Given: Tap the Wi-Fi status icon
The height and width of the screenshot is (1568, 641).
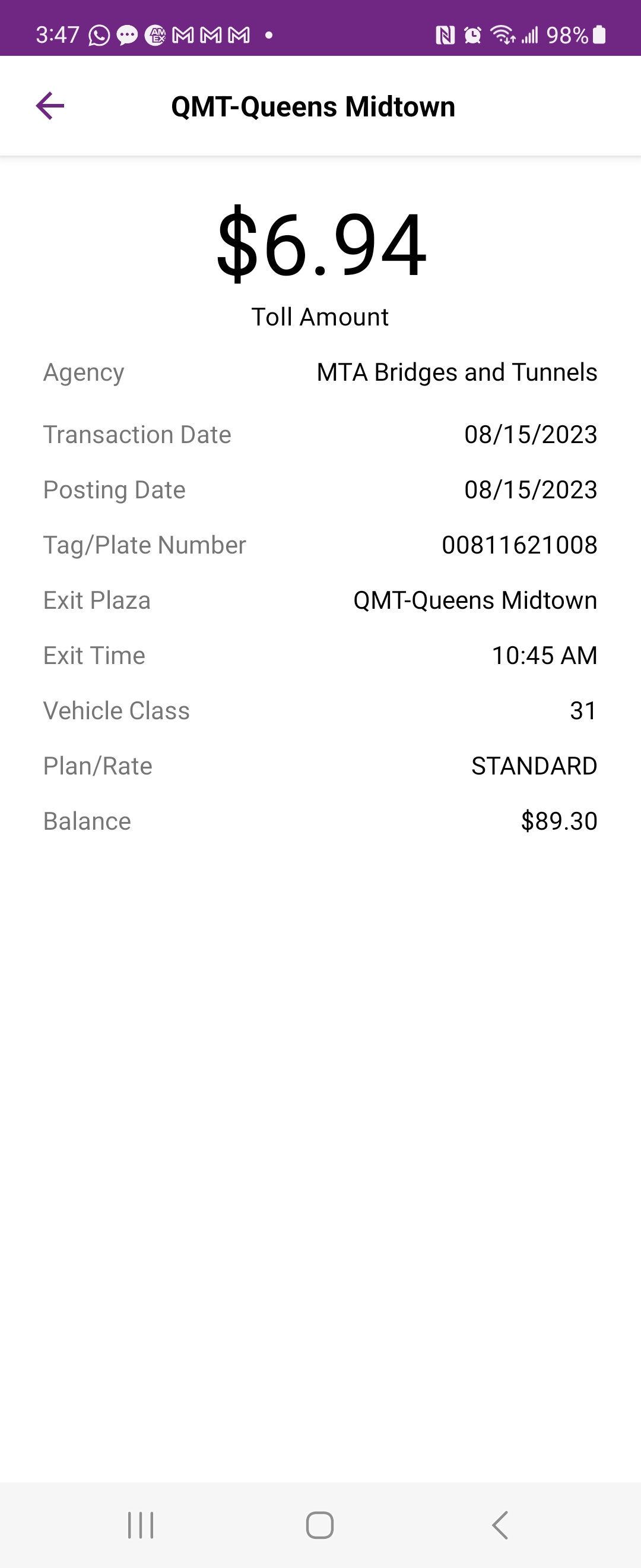Looking at the screenshot, I should pyautogui.click(x=503, y=35).
